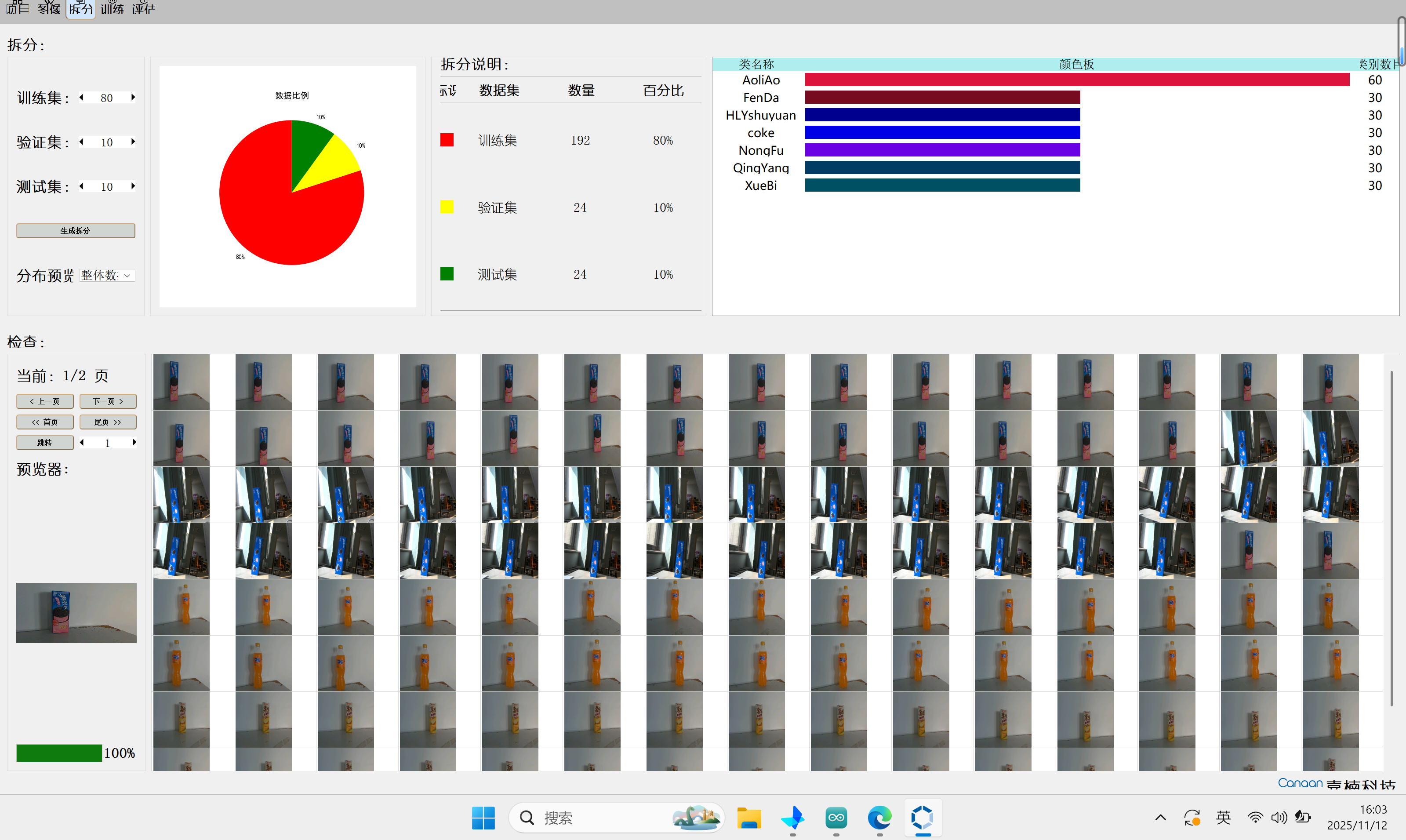
Task: Open the volume control
Action: point(1279,817)
